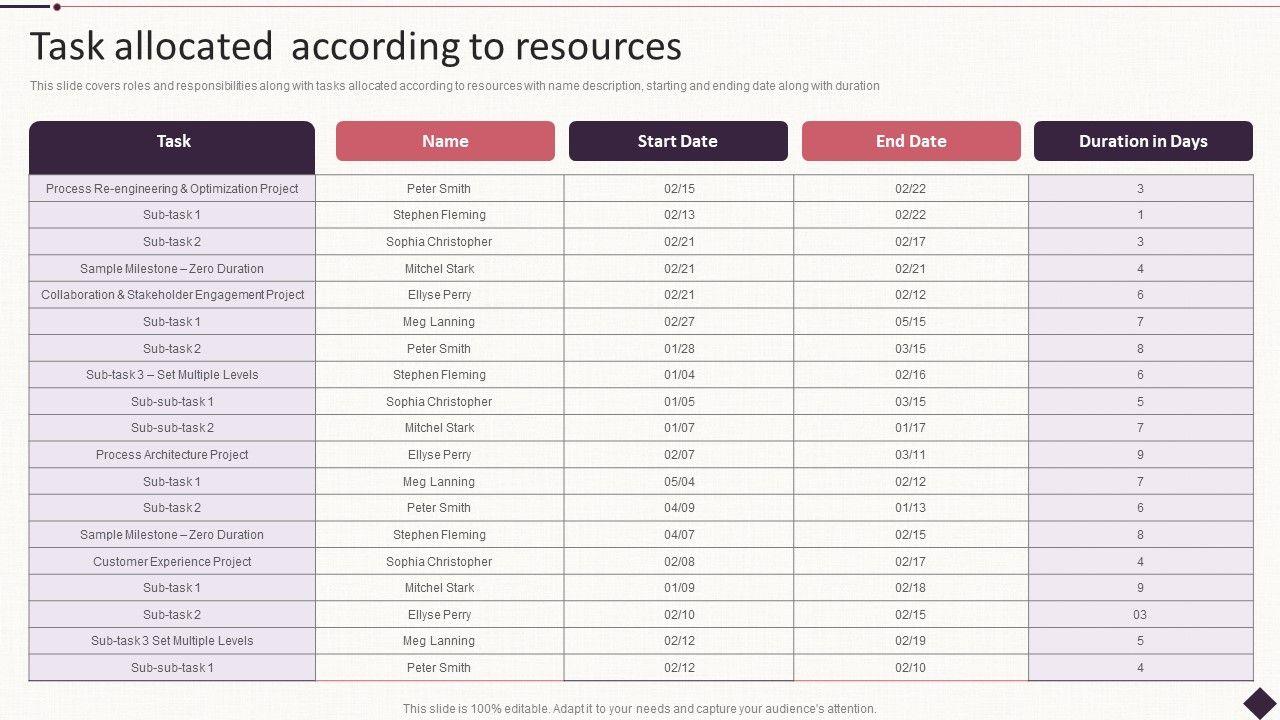Select the 04/09 start date cell
The height and width of the screenshot is (720, 1280).
click(679, 508)
